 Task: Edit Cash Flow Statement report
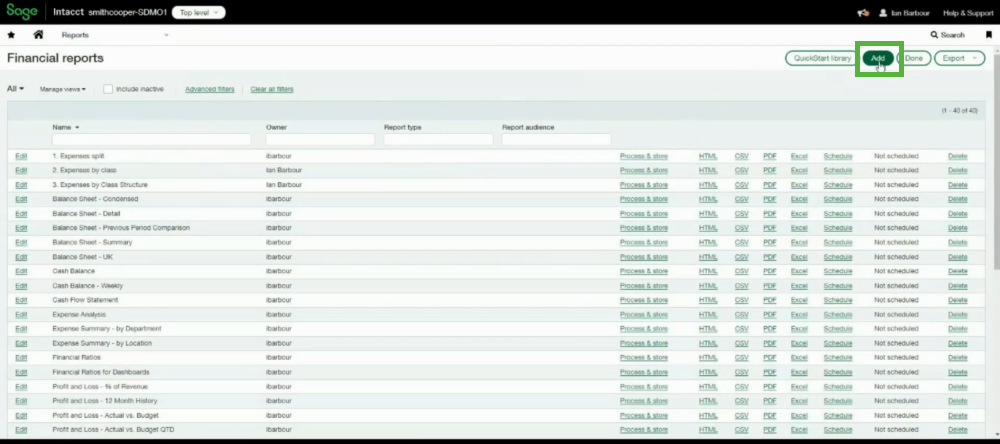(21, 300)
